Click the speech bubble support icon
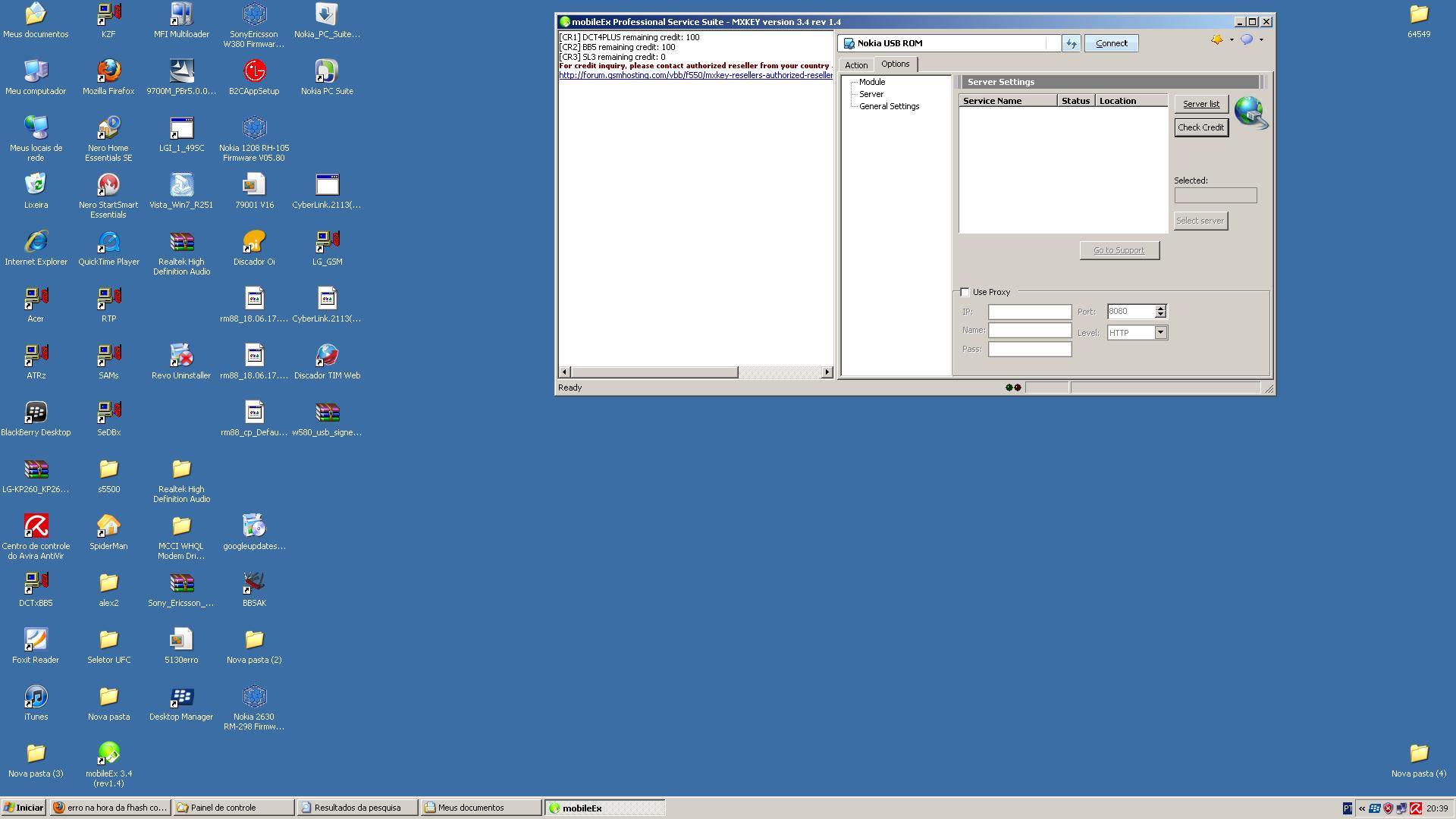 [1247, 39]
